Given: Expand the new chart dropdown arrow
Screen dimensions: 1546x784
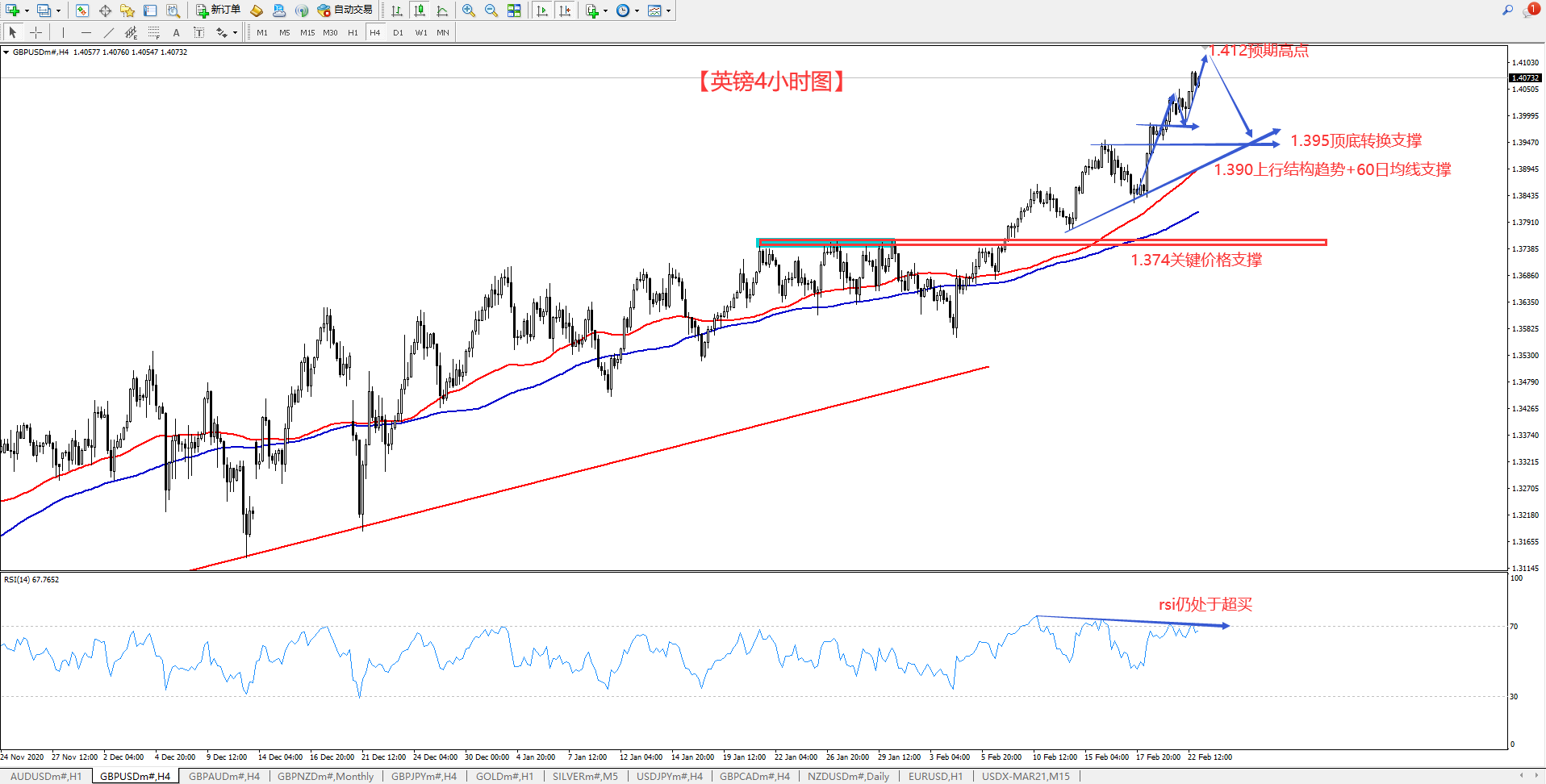Looking at the screenshot, I should pos(27,10).
